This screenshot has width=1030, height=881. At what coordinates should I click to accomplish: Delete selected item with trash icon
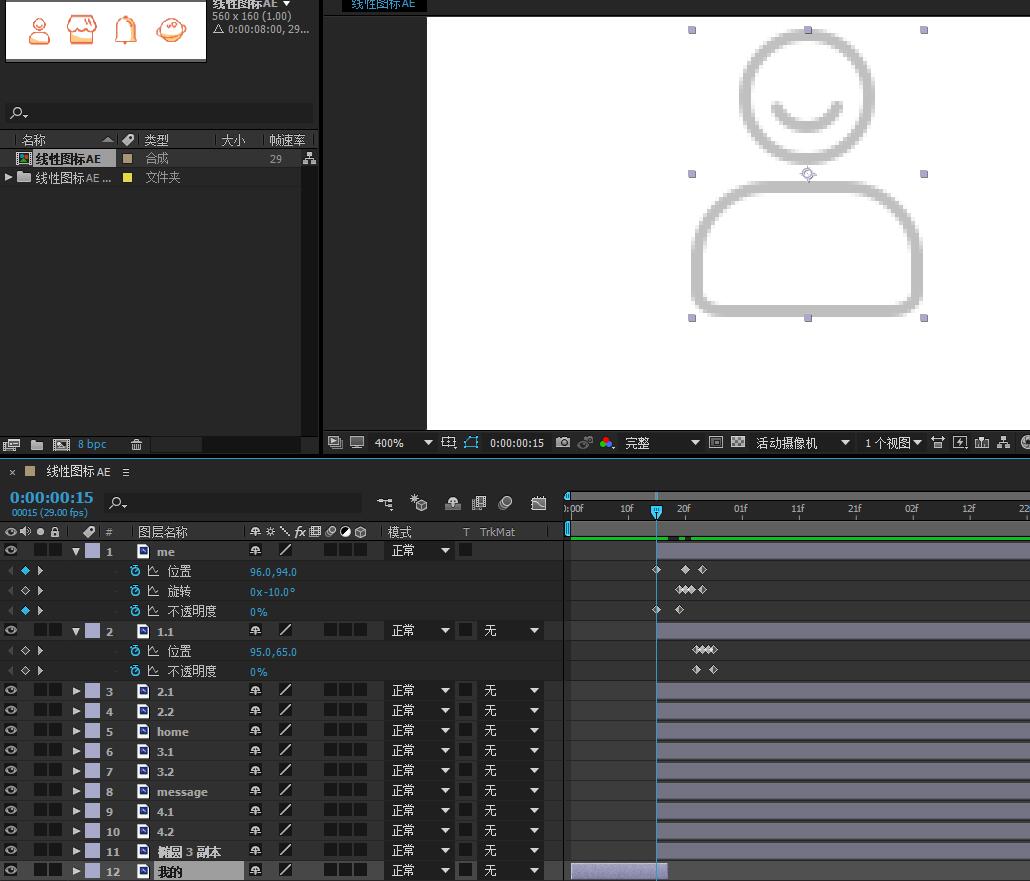(137, 445)
